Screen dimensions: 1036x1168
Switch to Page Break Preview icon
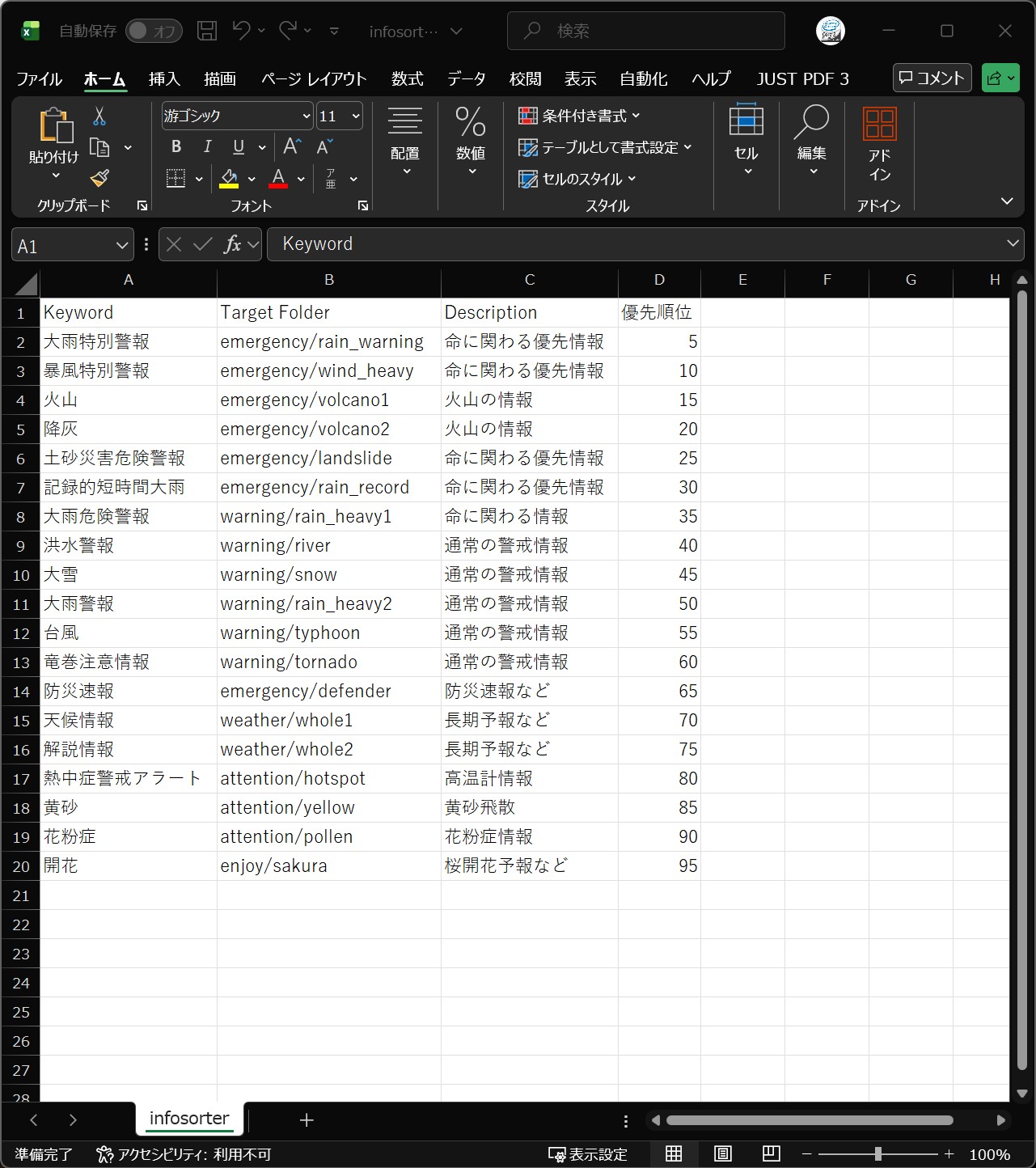pyautogui.click(x=772, y=1154)
